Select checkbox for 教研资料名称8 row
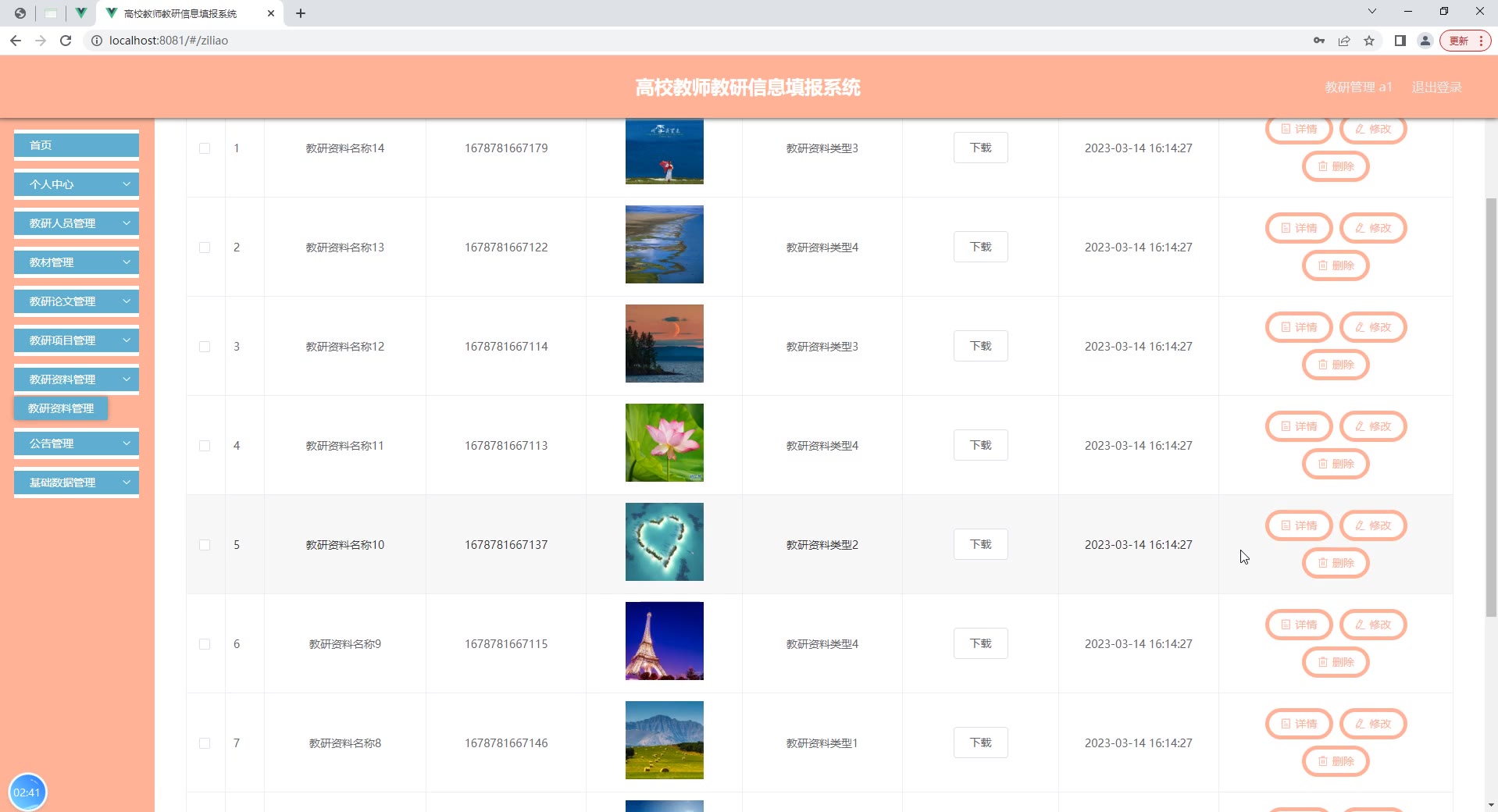1498x812 pixels. tap(205, 743)
